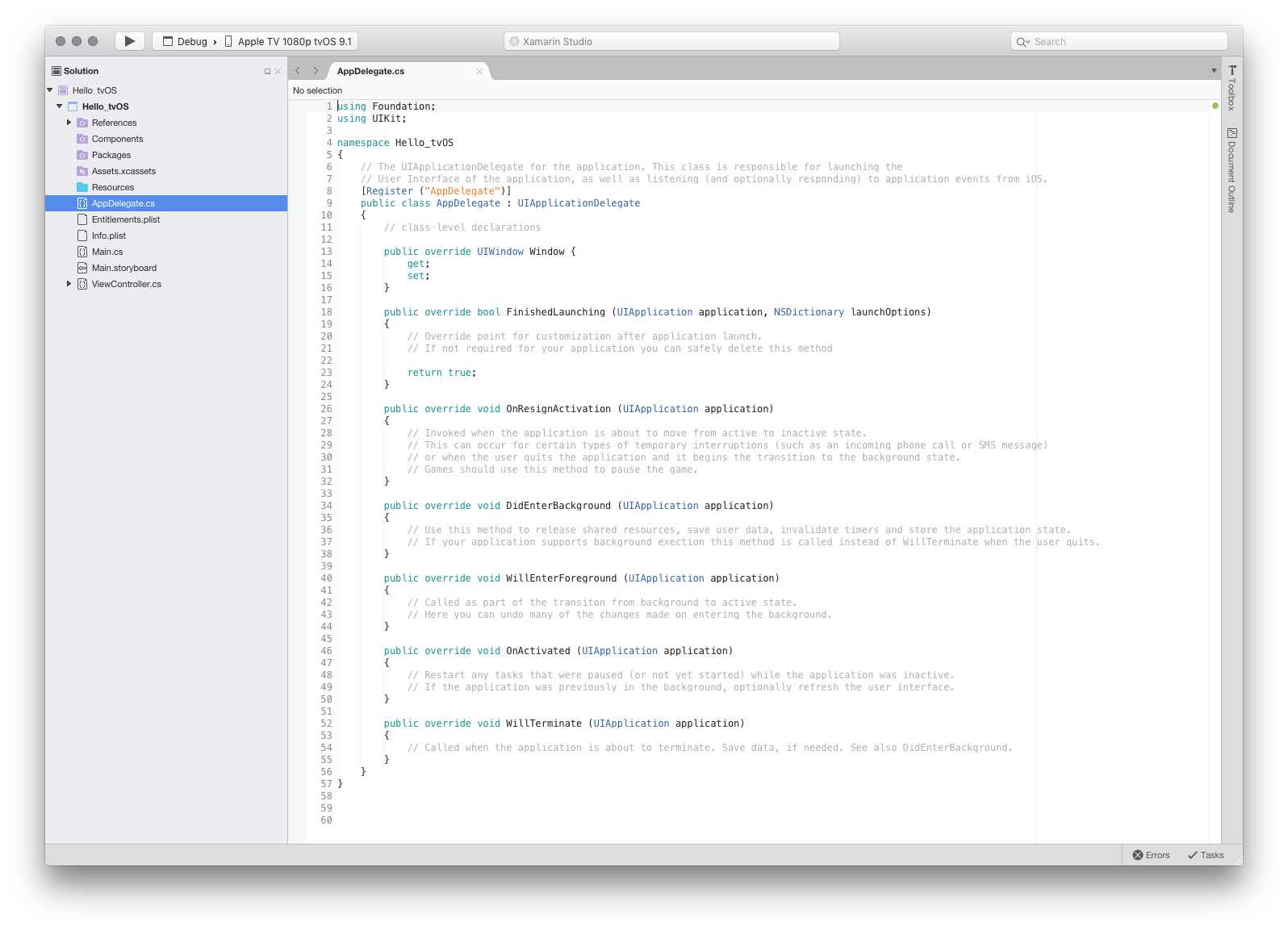Click line number 18 in the gutter
Image resolution: width=1288 pixels, height=930 pixels.
(326, 312)
